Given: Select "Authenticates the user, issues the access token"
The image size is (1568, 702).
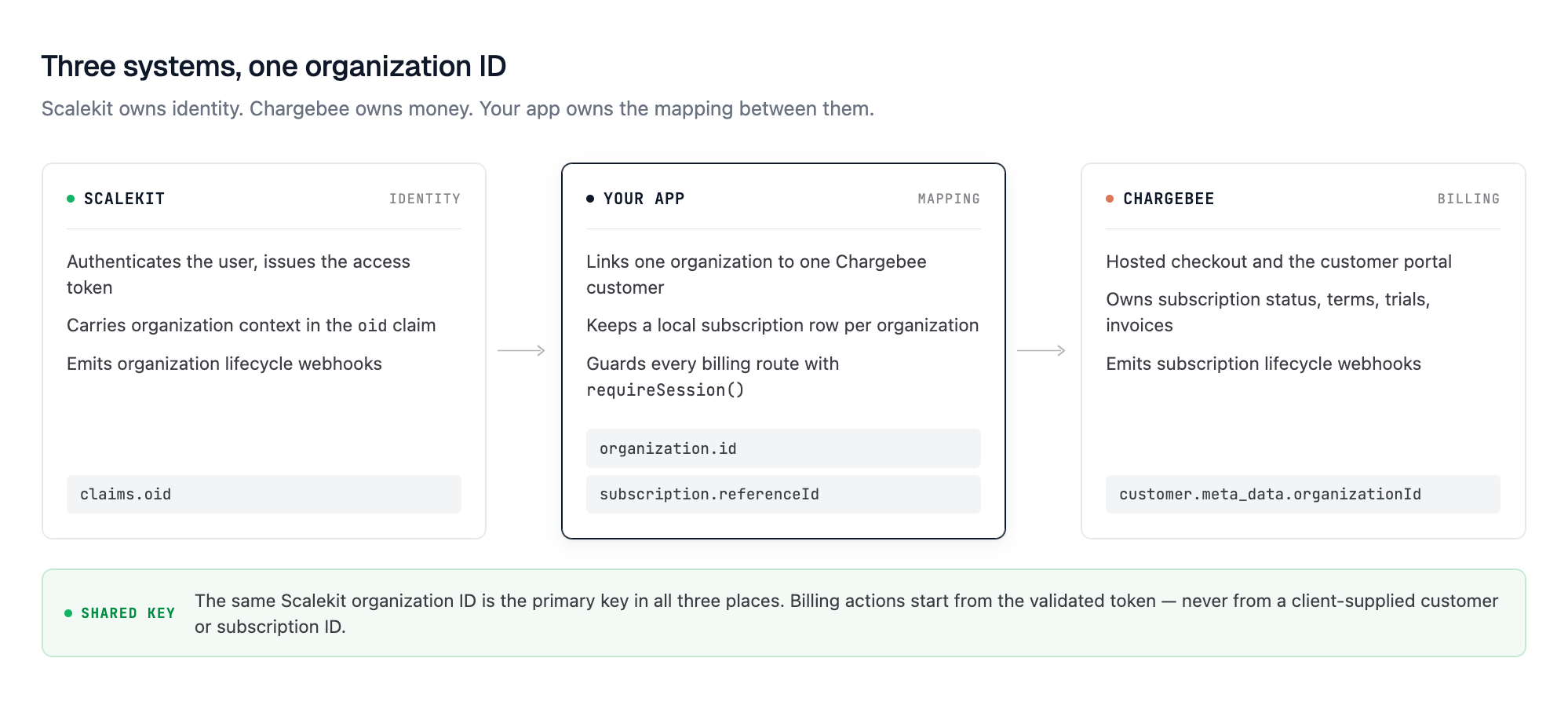Looking at the screenshot, I should (x=239, y=274).
